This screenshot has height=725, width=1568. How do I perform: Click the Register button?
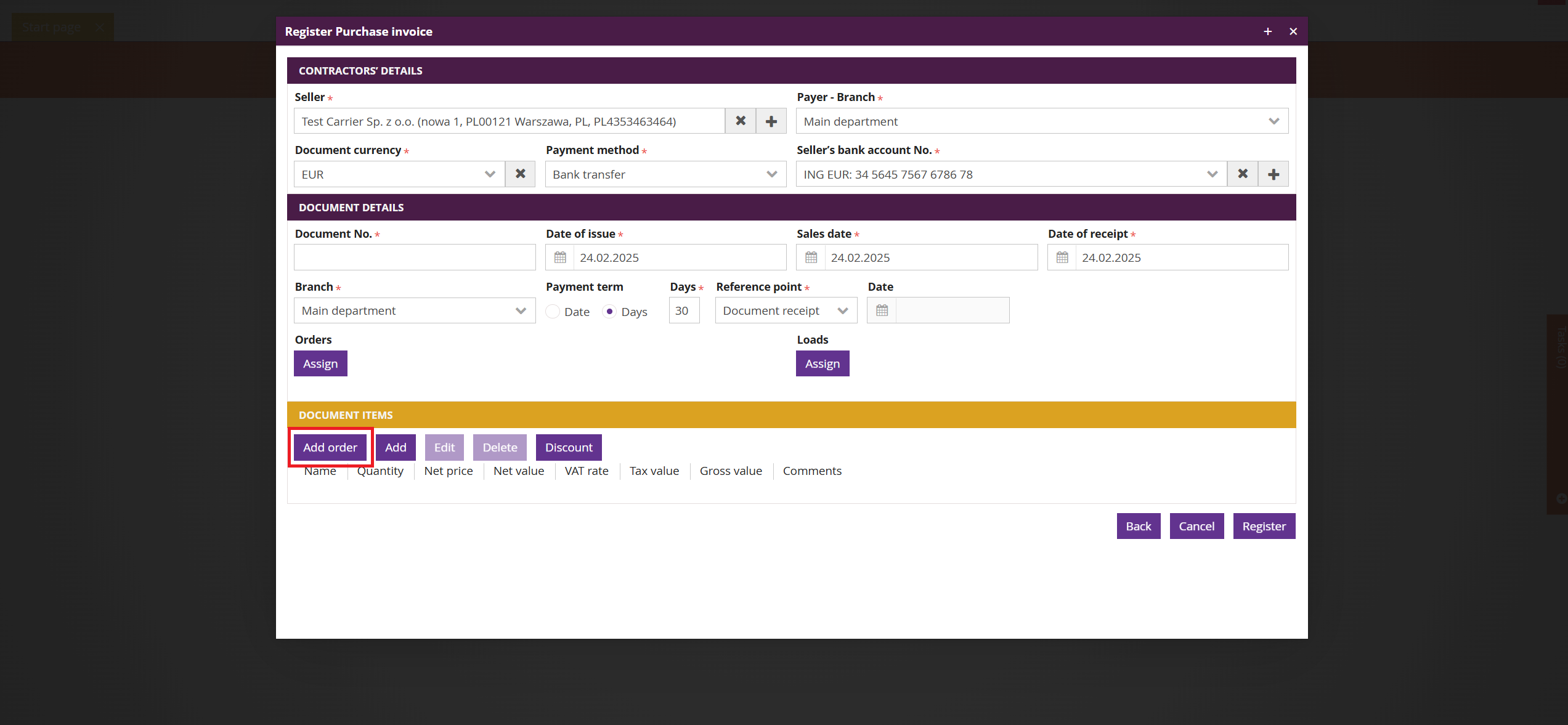pos(1264,526)
